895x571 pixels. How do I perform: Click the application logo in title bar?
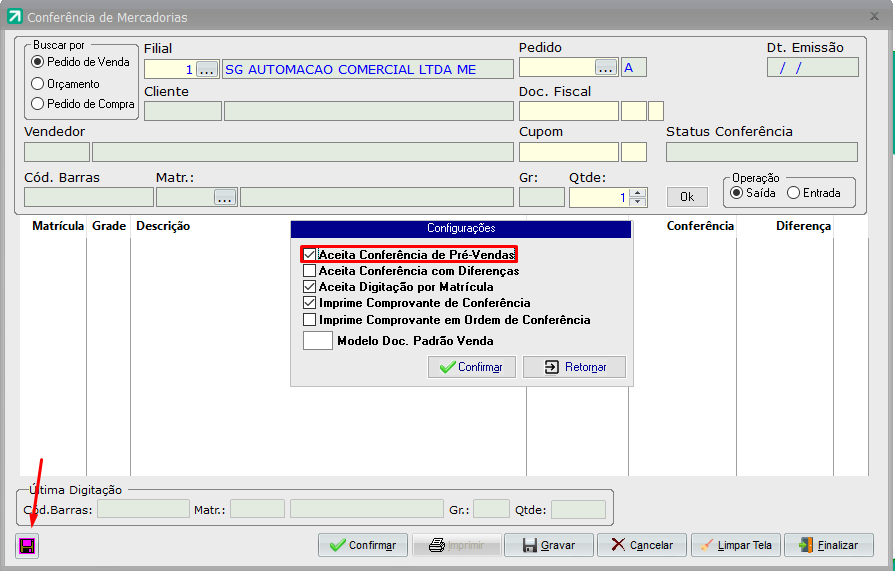point(15,17)
